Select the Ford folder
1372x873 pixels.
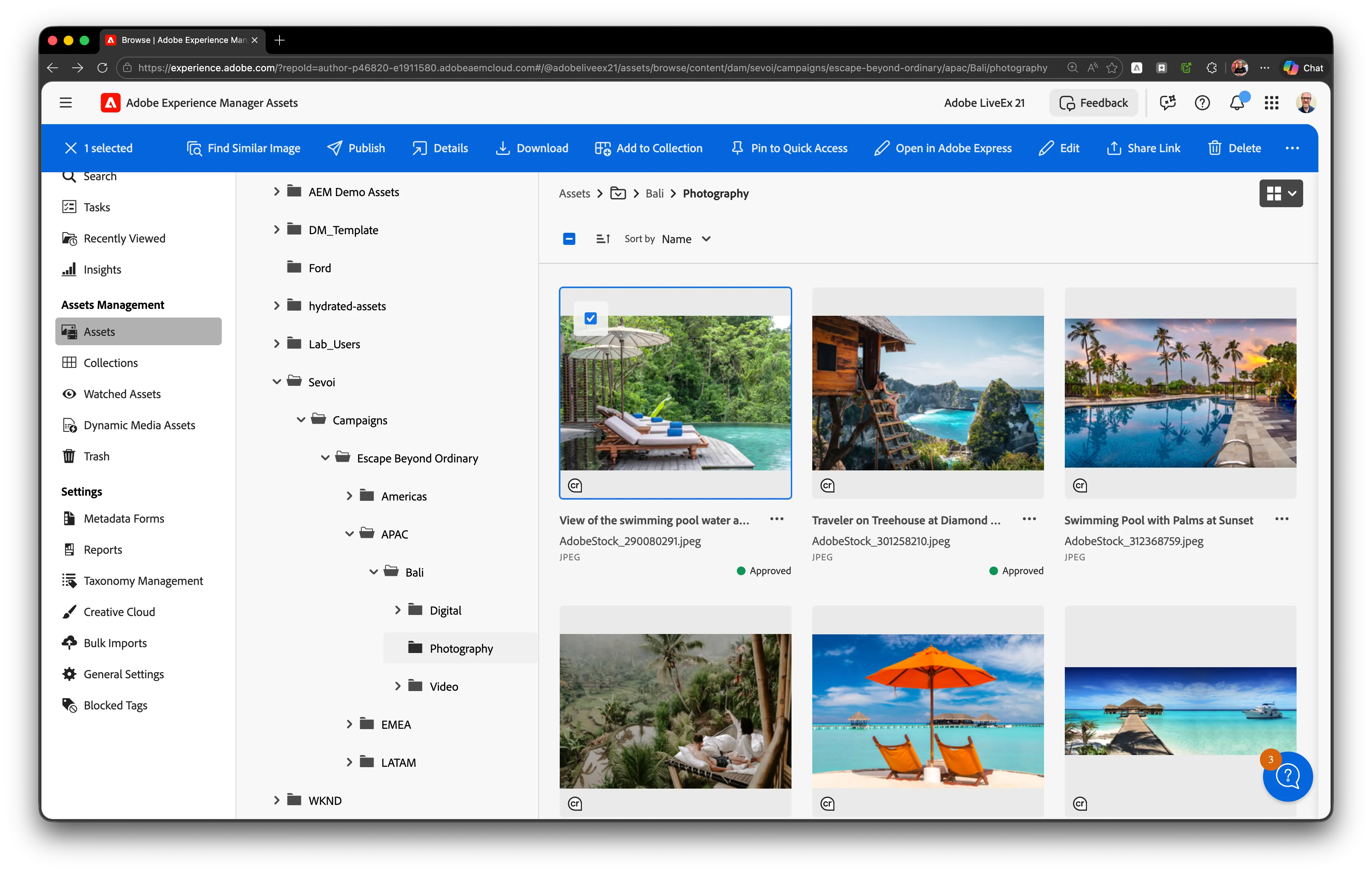[320, 268]
